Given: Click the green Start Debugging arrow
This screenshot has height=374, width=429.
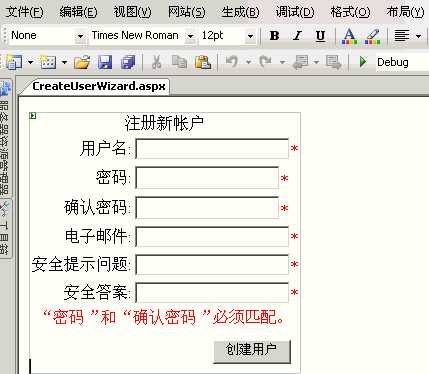Looking at the screenshot, I should pyautogui.click(x=363, y=62).
